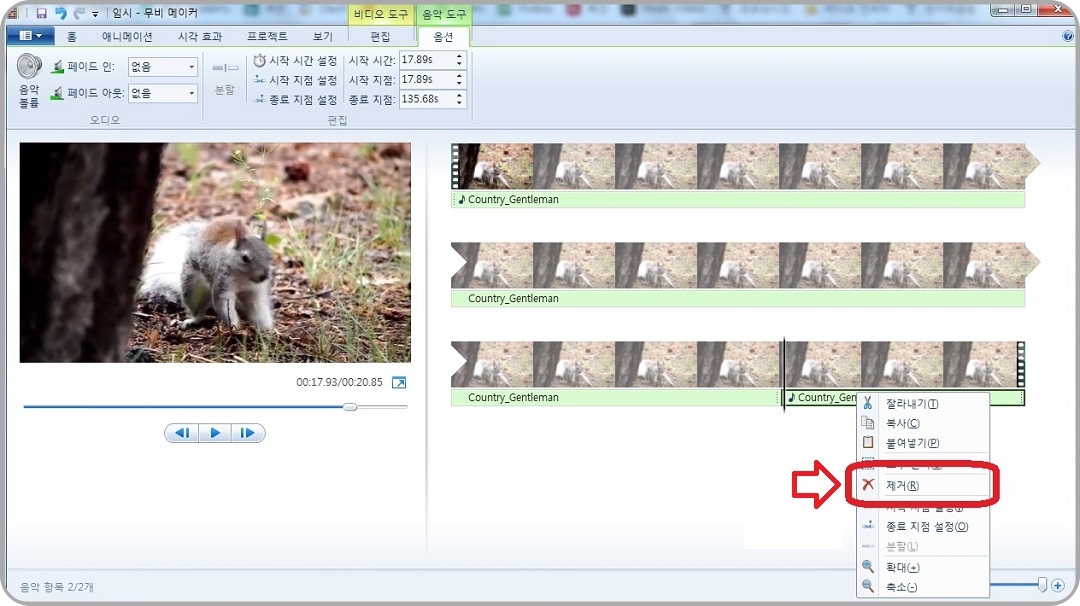Image resolution: width=1080 pixels, height=606 pixels.
Task: Switch to the 홈 tab
Action: tap(72, 36)
